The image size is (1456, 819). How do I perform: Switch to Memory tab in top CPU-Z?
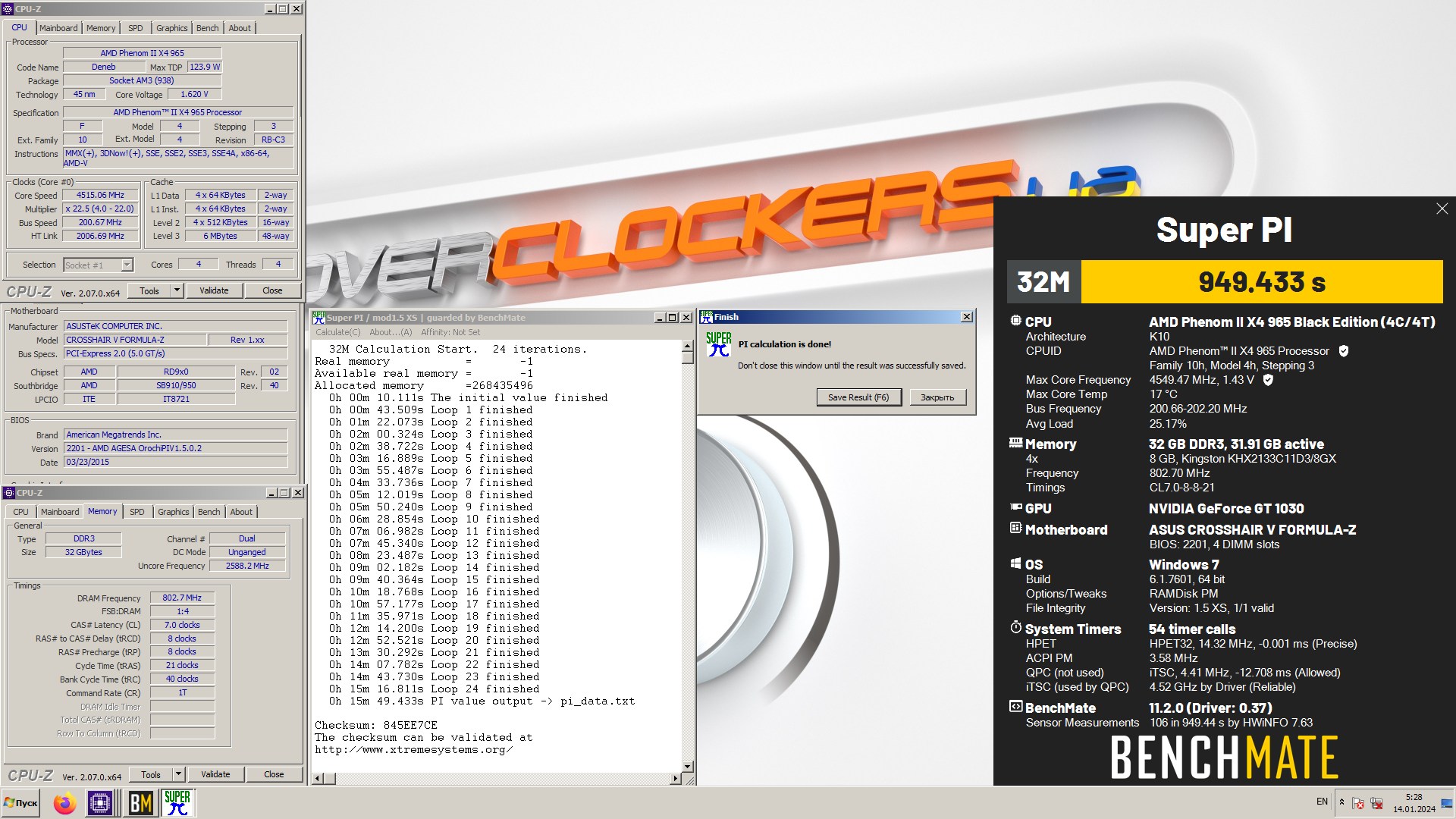click(101, 28)
